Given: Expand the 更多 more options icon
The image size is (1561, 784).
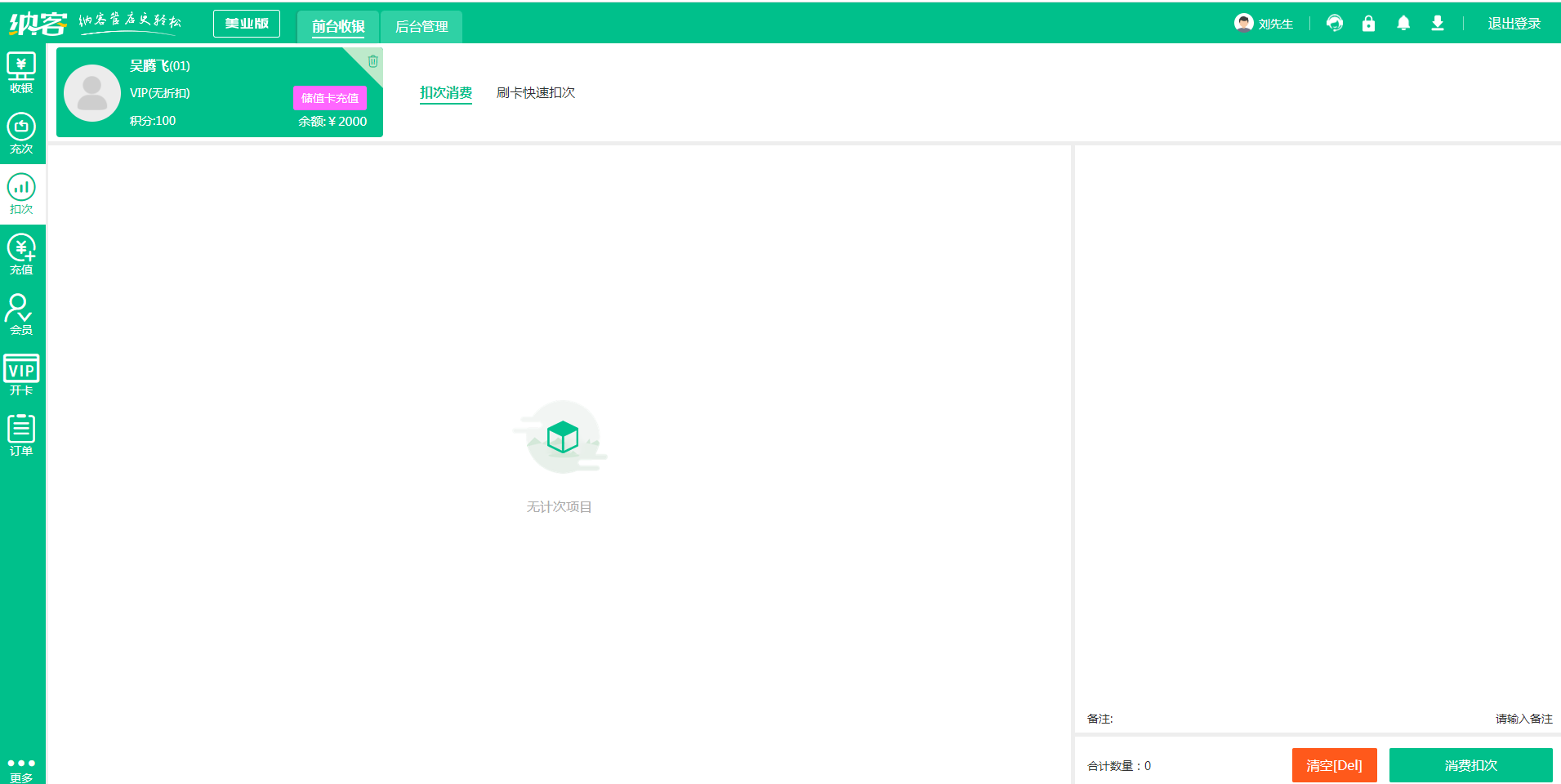Looking at the screenshot, I should tap(21, 764).
